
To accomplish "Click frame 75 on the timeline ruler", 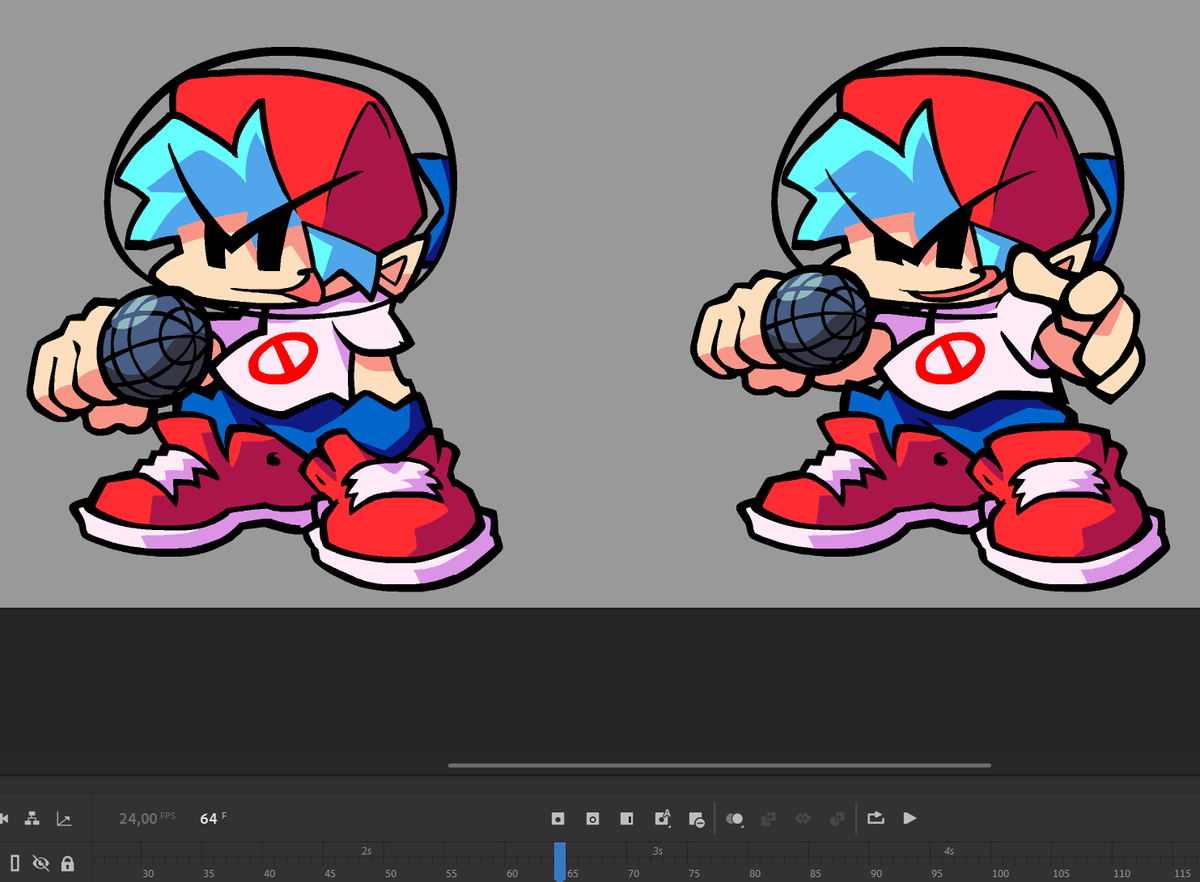I will coord(694,873).
